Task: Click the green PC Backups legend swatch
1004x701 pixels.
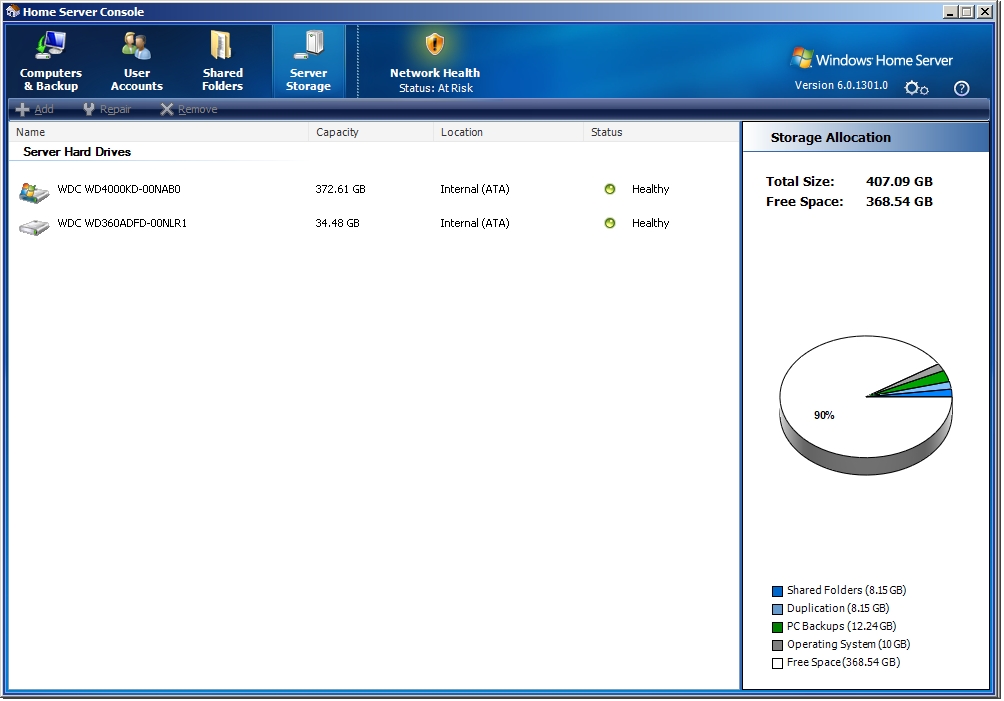Action: 777,627
